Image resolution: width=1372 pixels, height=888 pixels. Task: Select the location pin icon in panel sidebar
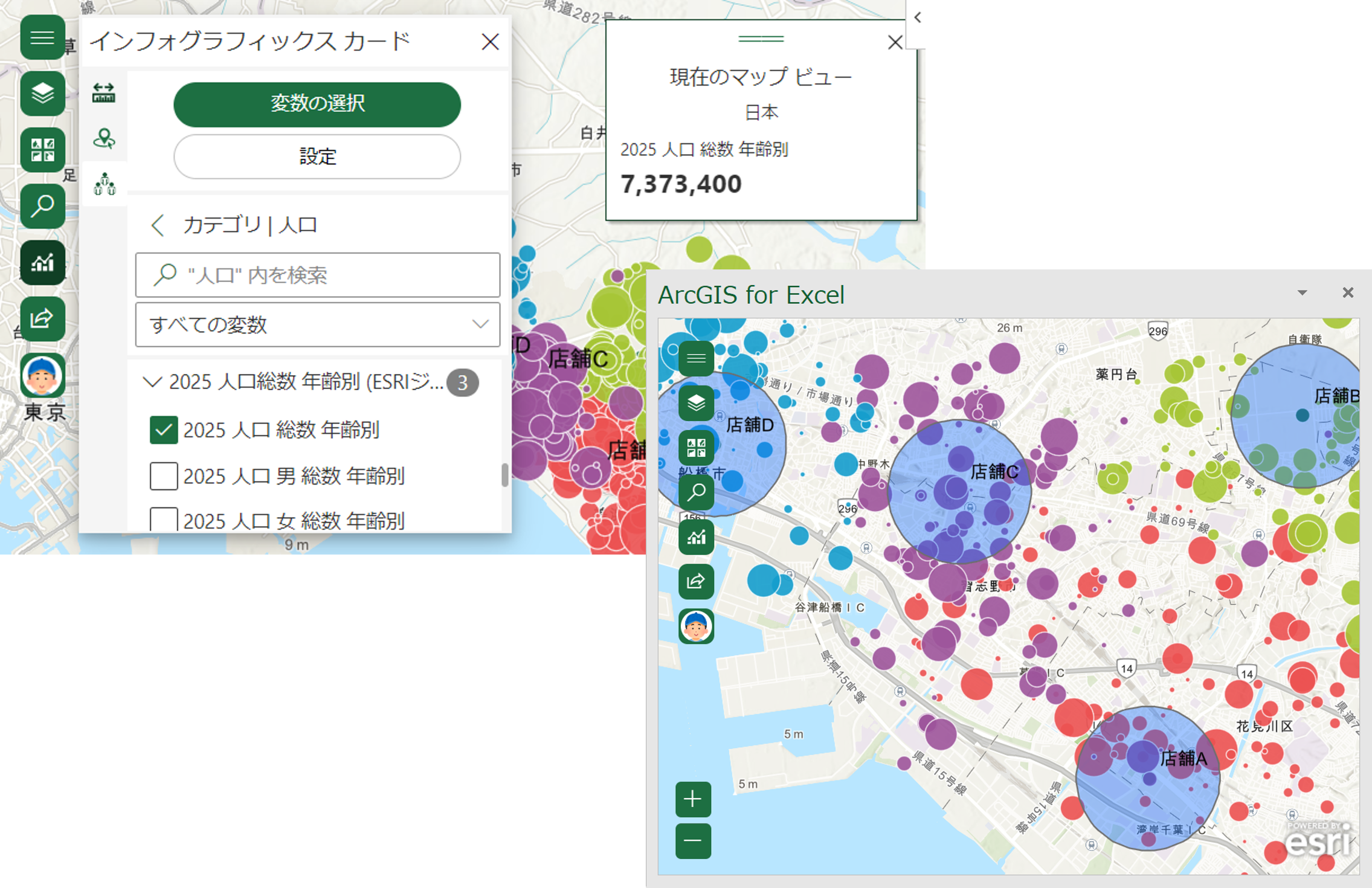coord(104,138)
